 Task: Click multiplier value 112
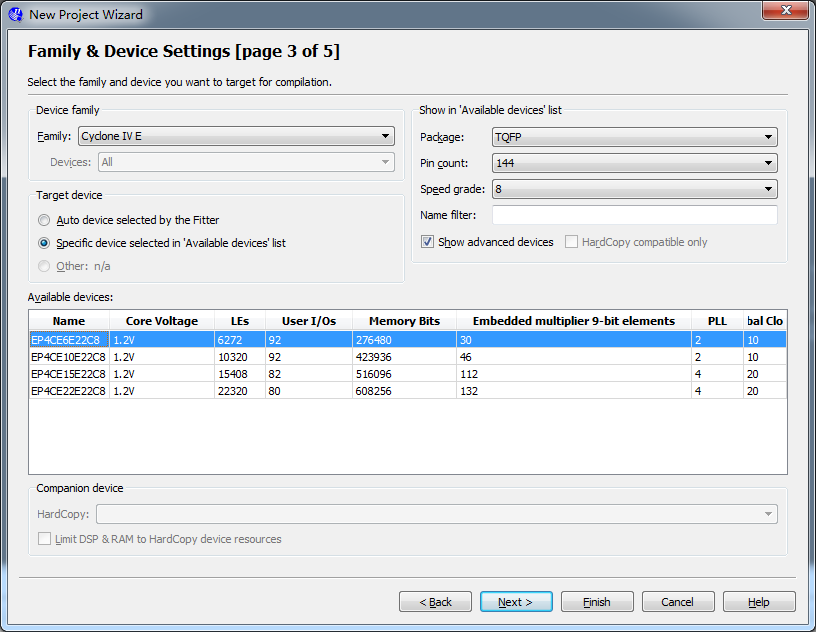469,374
